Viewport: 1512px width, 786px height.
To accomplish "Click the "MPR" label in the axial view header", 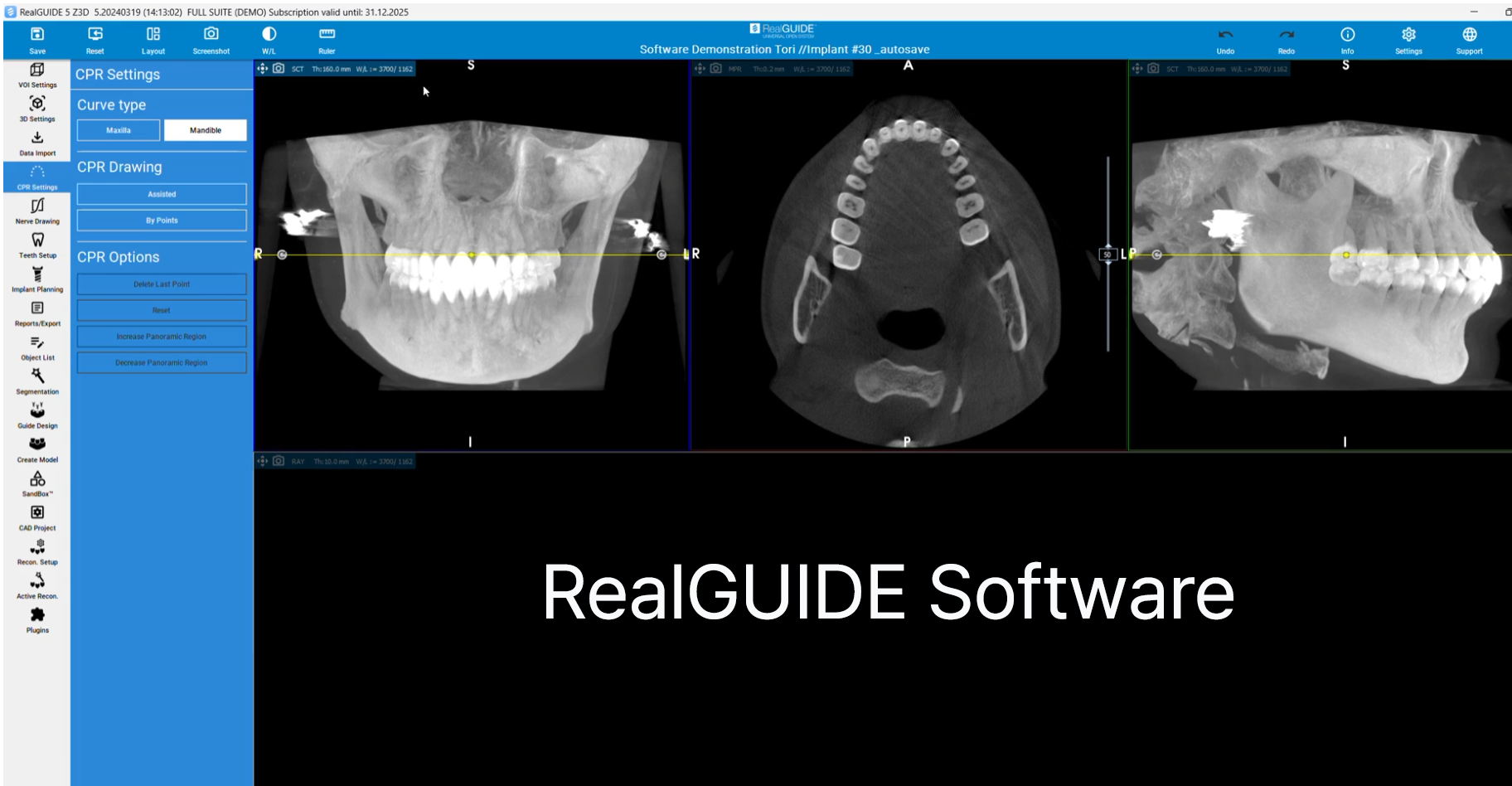I will coord(735,69).
